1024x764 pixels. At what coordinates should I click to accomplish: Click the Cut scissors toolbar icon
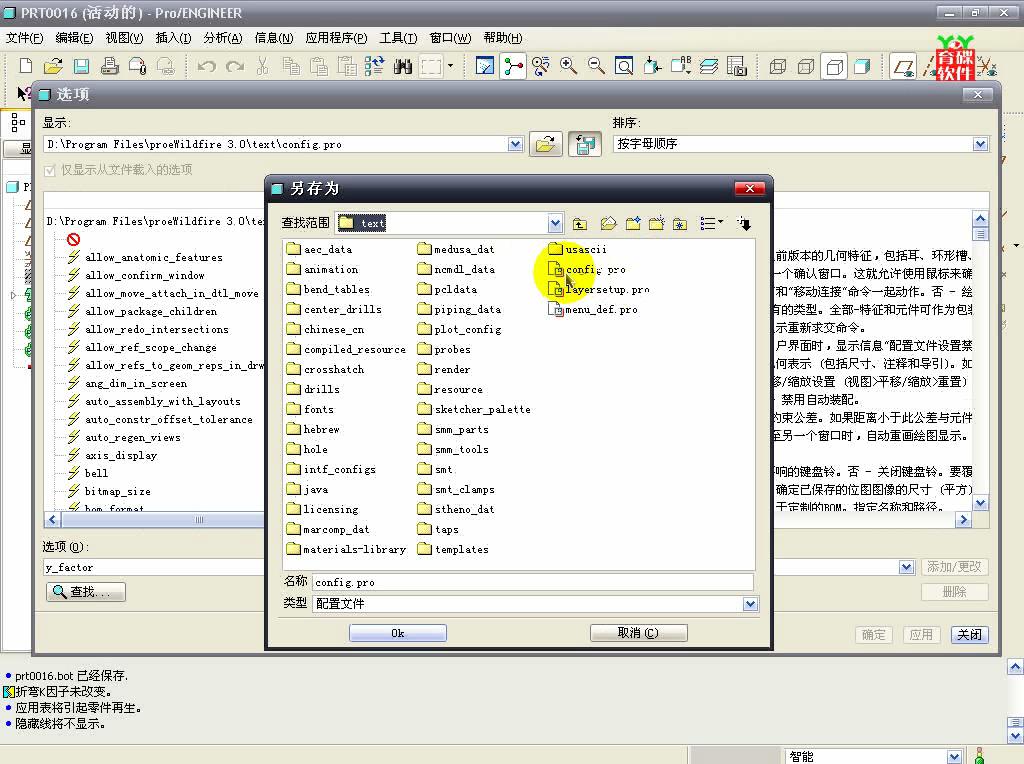click(x=263, y=66)
